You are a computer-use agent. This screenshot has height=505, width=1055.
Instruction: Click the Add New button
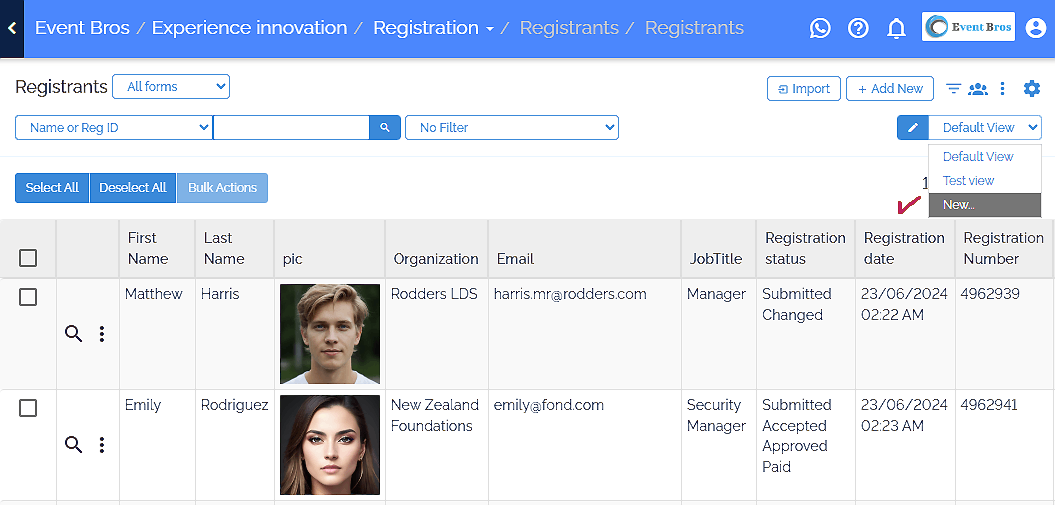[890, 89]
